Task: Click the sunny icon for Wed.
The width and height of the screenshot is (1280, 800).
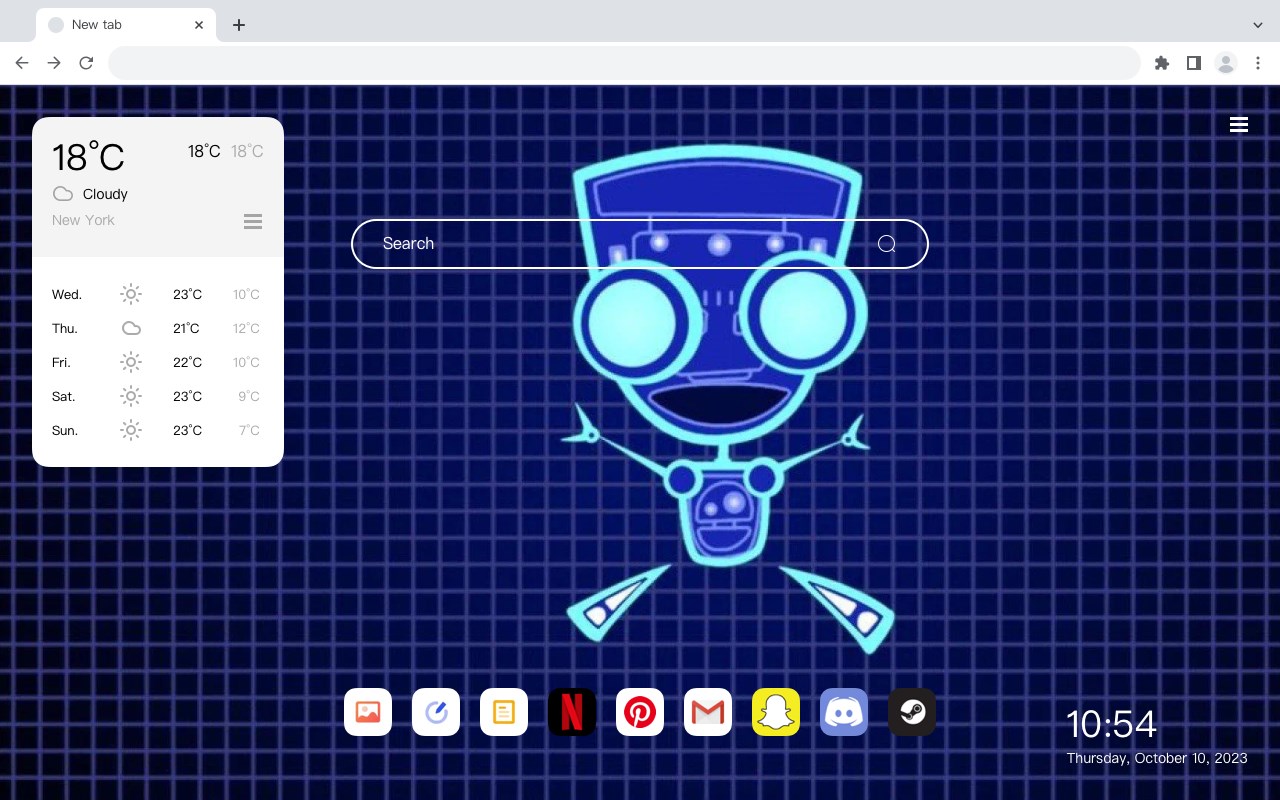Action: pos(131,294)
